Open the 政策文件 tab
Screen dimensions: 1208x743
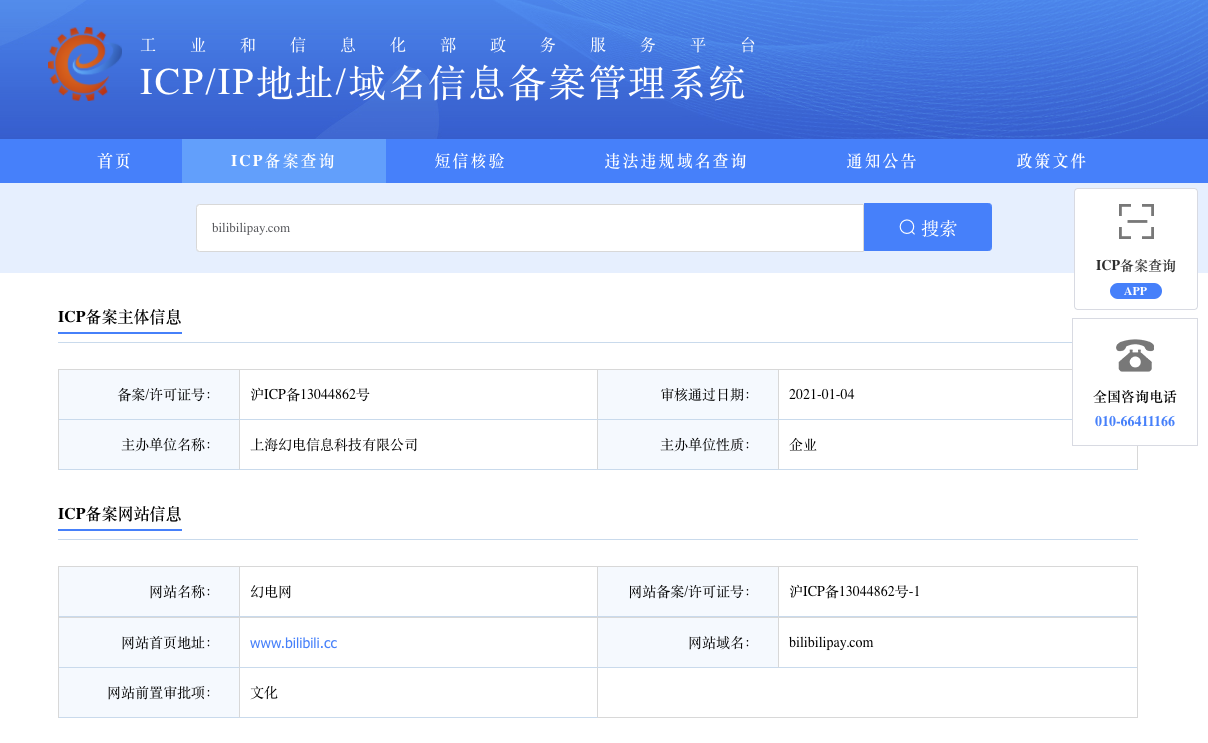(1052, 161)
